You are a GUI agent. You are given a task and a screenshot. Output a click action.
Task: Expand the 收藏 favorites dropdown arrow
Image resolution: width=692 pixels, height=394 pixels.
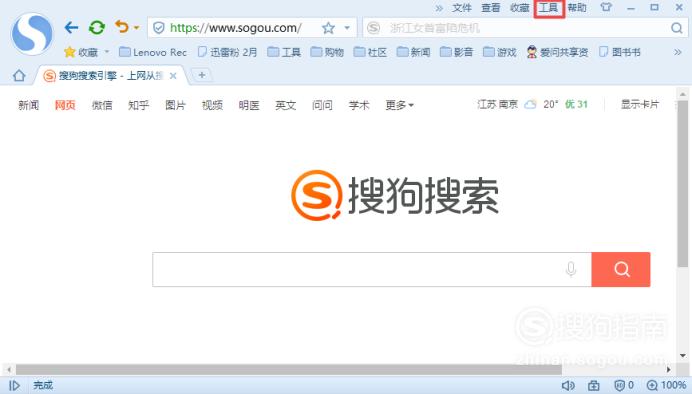(x=106, y=52)
